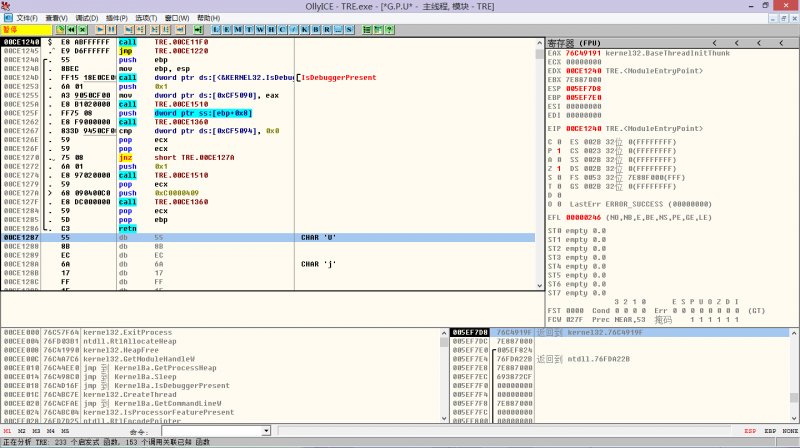The image size is (800, 448).
Task: Click the green appearance settings icon
Action: [378, 30]
